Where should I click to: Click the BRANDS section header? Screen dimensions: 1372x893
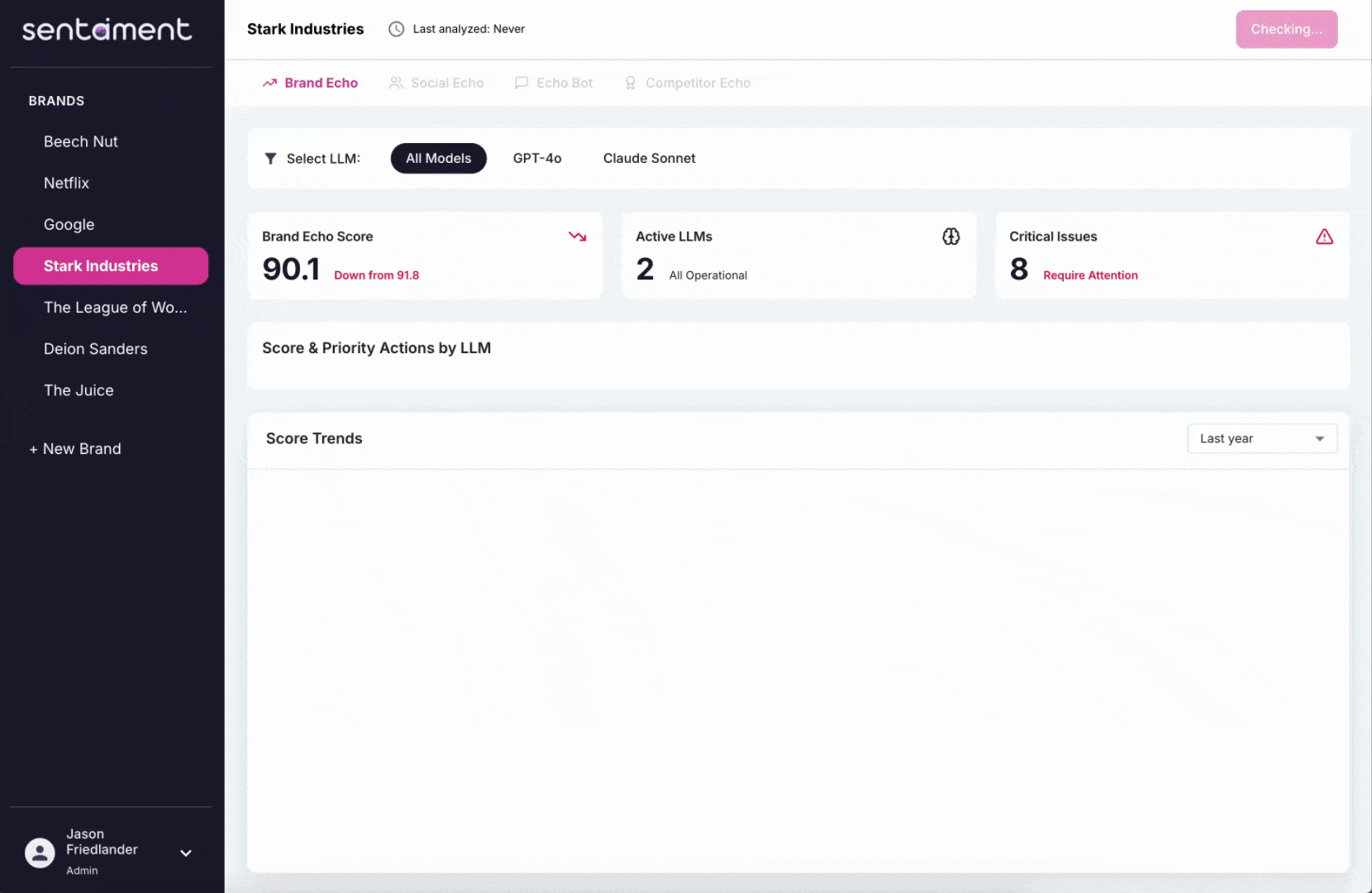click(56, 101)
